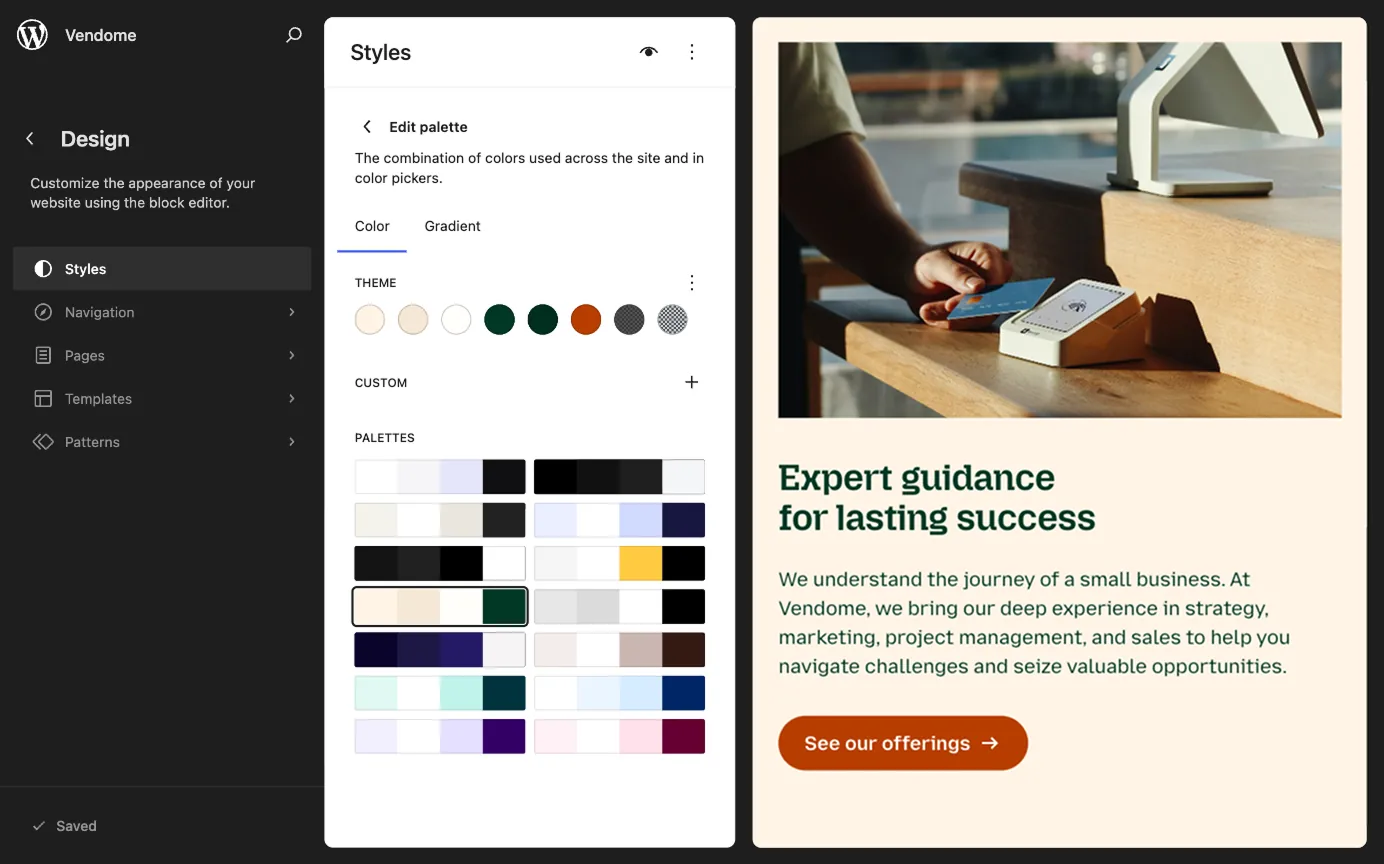1384x864 pixels.
Task: Open the search icon beside Vendome
Action: click(x=294, y=34)
